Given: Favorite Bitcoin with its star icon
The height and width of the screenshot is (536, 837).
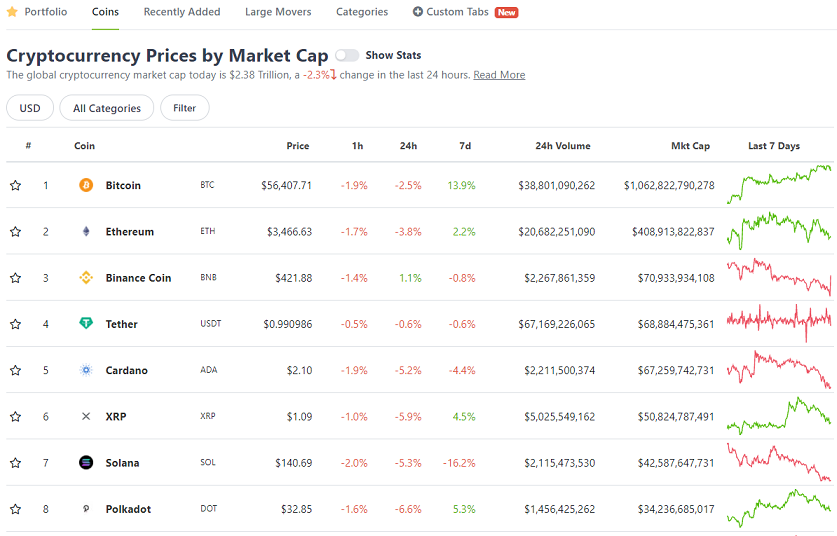Looking at the screenshot, I should (15, 185).
